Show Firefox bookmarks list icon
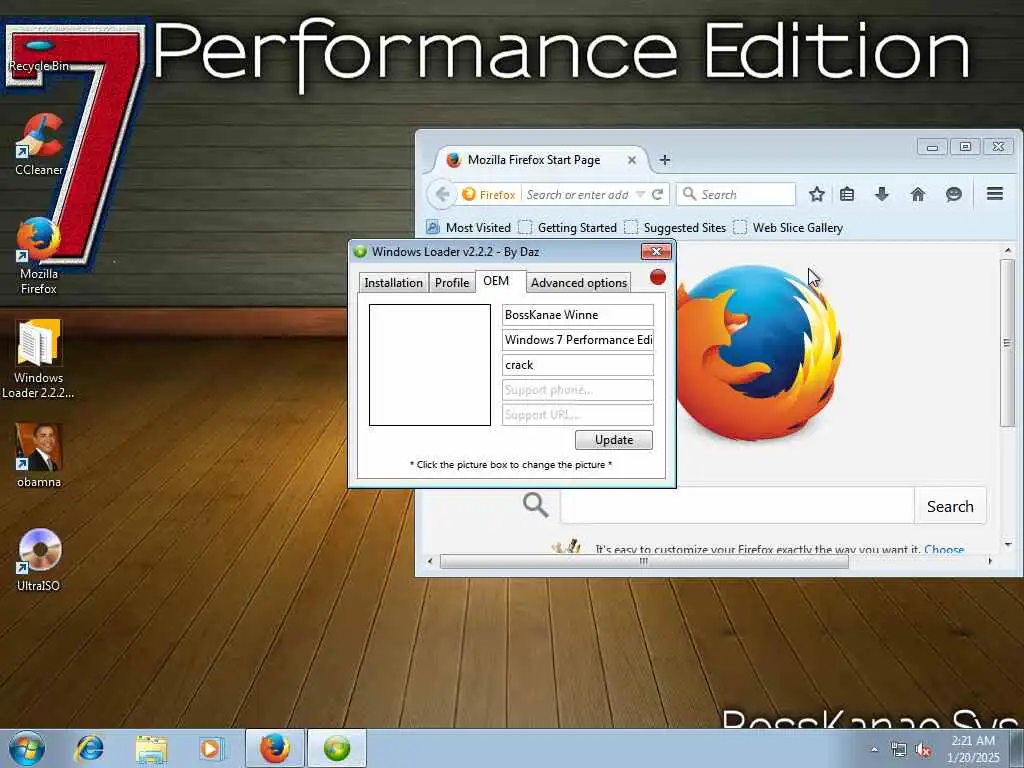Screen dimensions: 1024x768 tap(847, 194)
